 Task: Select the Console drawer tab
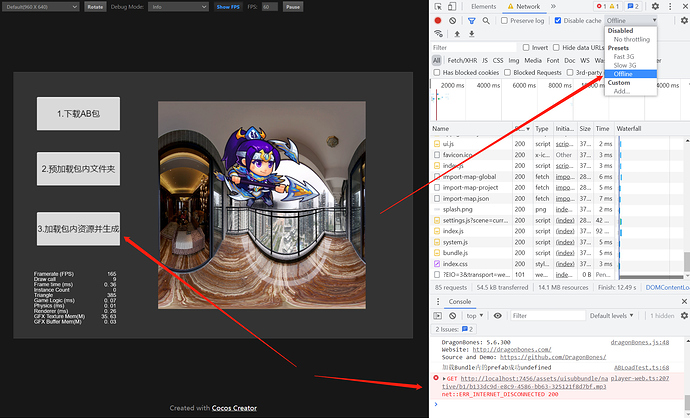point(460,301)
